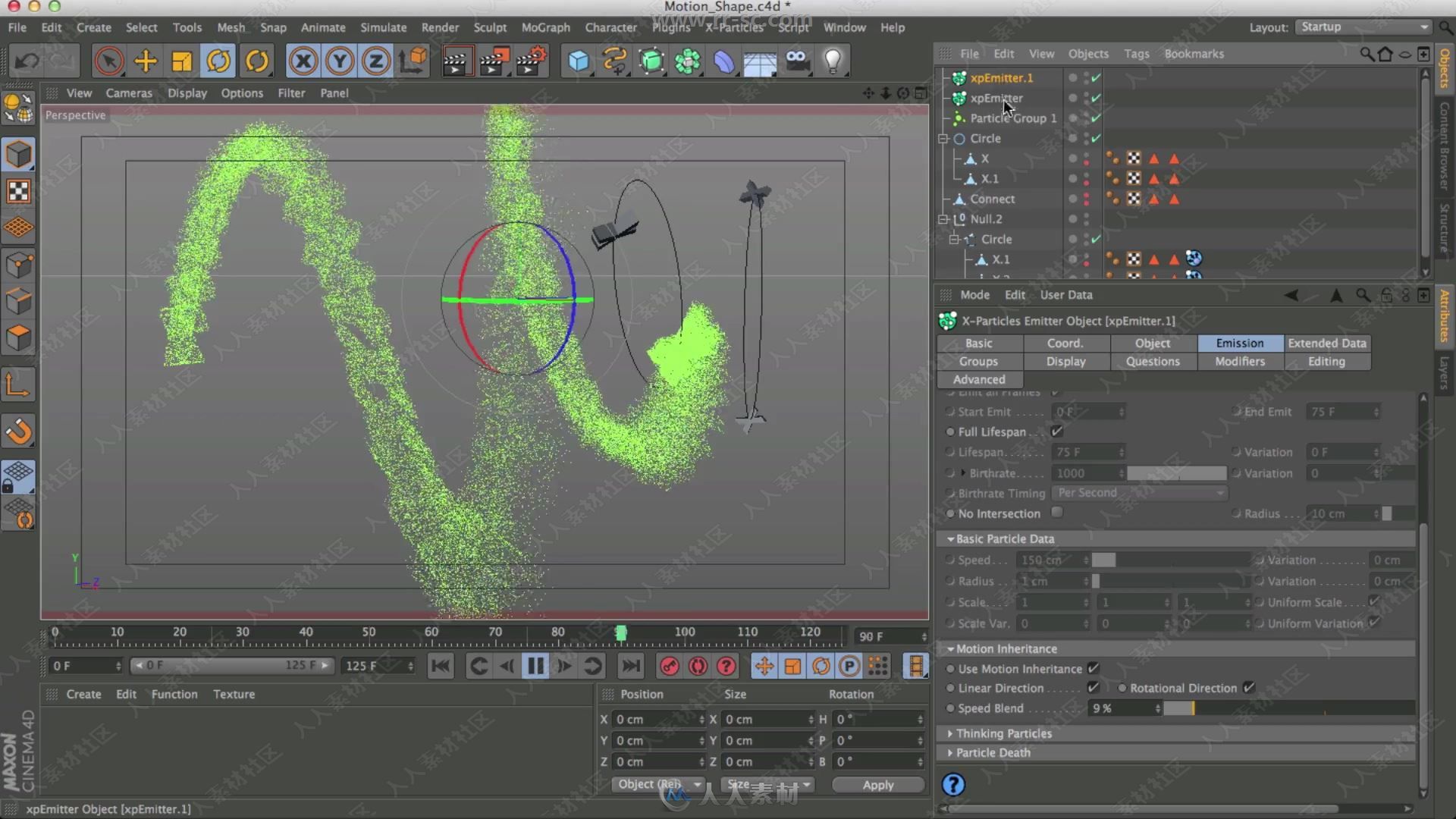This screenshot has height=819, width=1456.
Task: Add a Cube primitive object
Action: pyautogui.click(x=579, y=61)
